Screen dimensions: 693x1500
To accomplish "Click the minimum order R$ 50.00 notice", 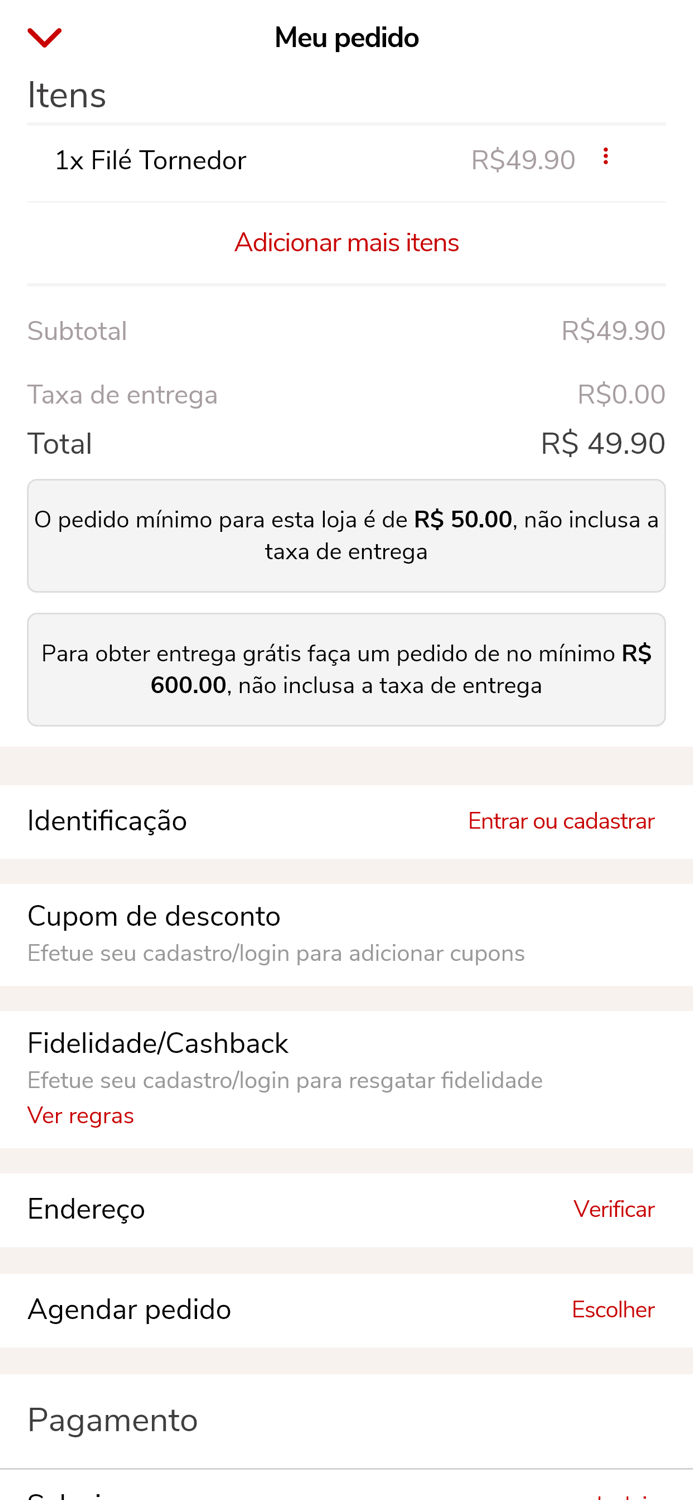I will [346, 535].
